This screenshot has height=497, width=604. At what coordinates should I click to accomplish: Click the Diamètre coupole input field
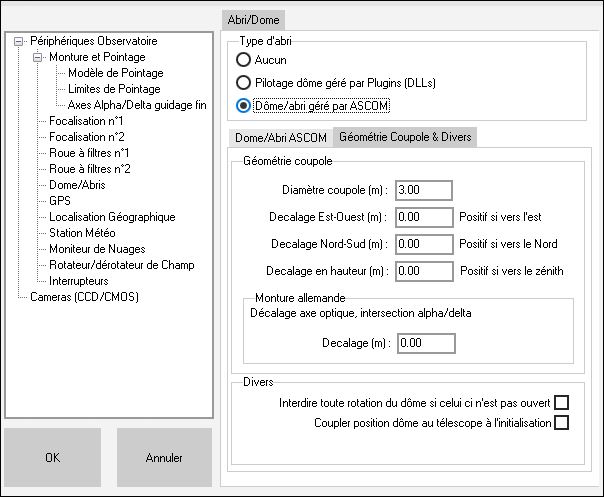pyautogui.click(x=424, y=190)
